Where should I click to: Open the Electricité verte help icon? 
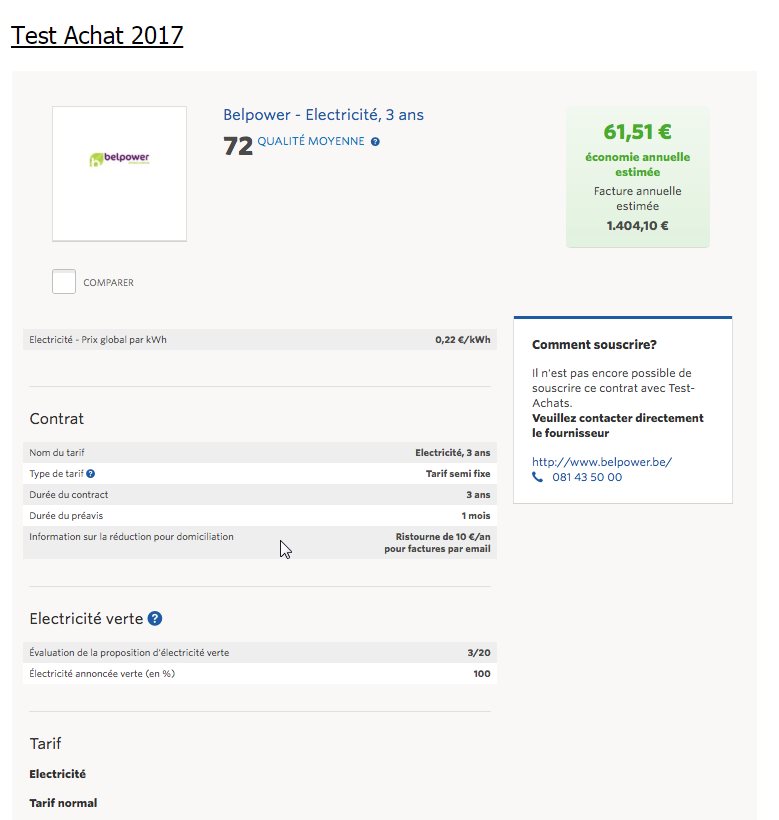click(x=155, y=619)
